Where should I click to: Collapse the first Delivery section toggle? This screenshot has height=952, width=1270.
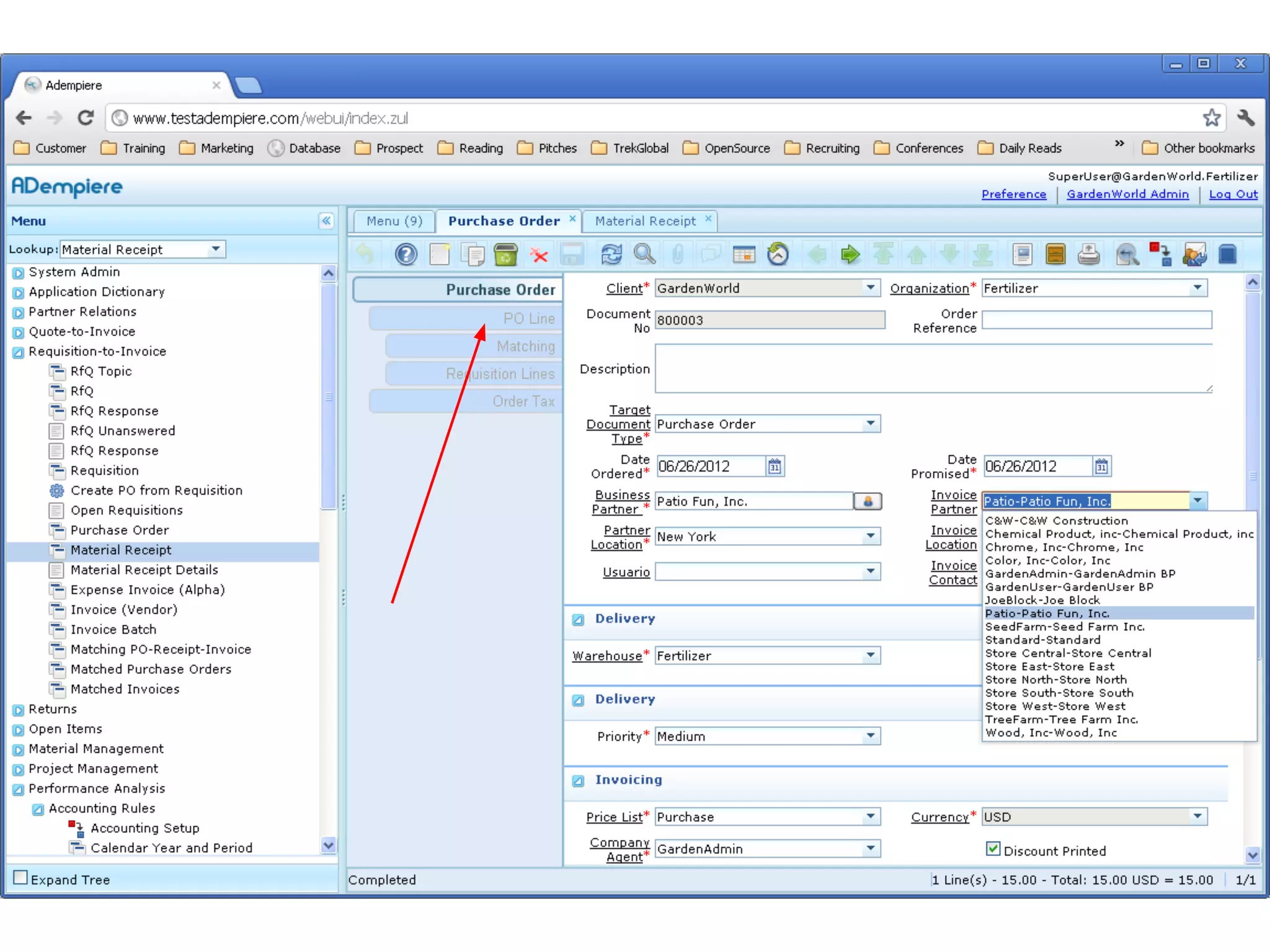[x=578, y=620]
